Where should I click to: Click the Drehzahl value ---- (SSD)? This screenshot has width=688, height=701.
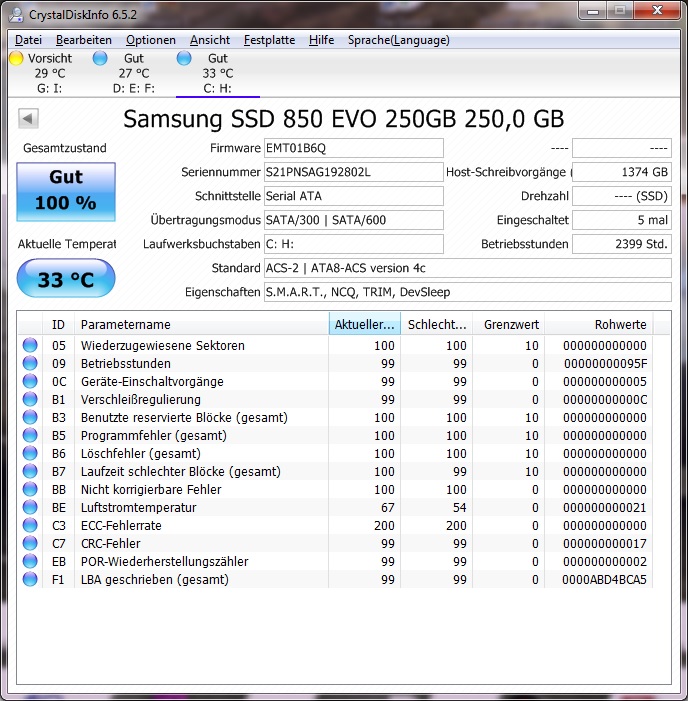click(622, 196)
